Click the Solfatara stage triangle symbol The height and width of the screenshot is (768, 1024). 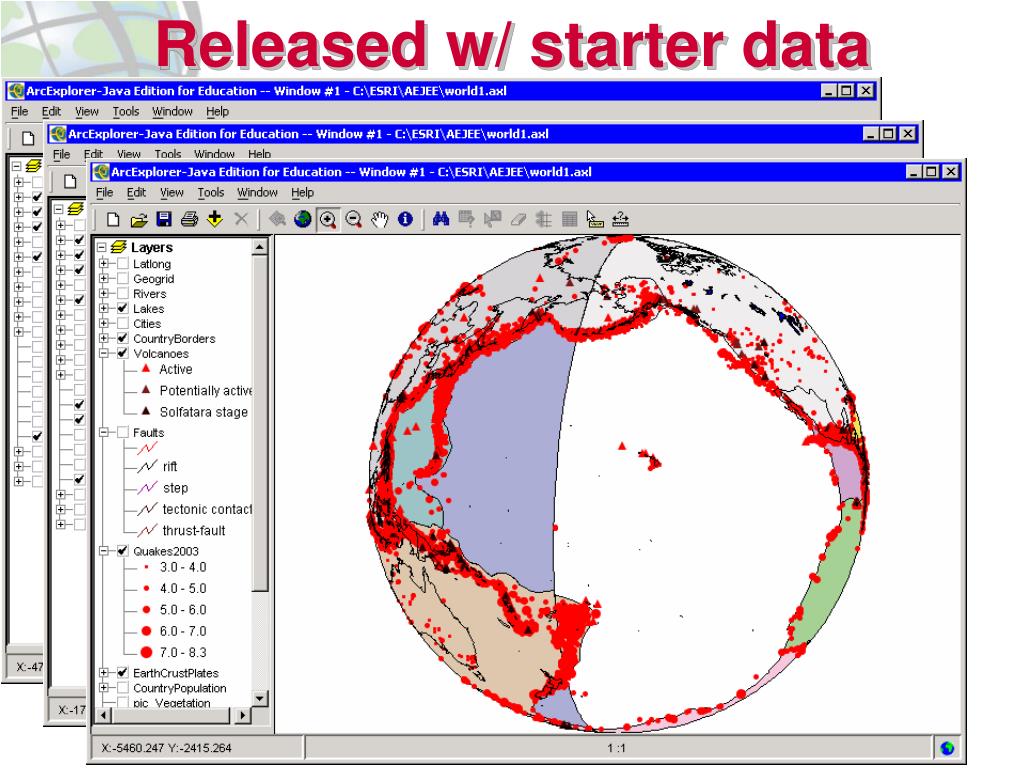tap(146, 411)
